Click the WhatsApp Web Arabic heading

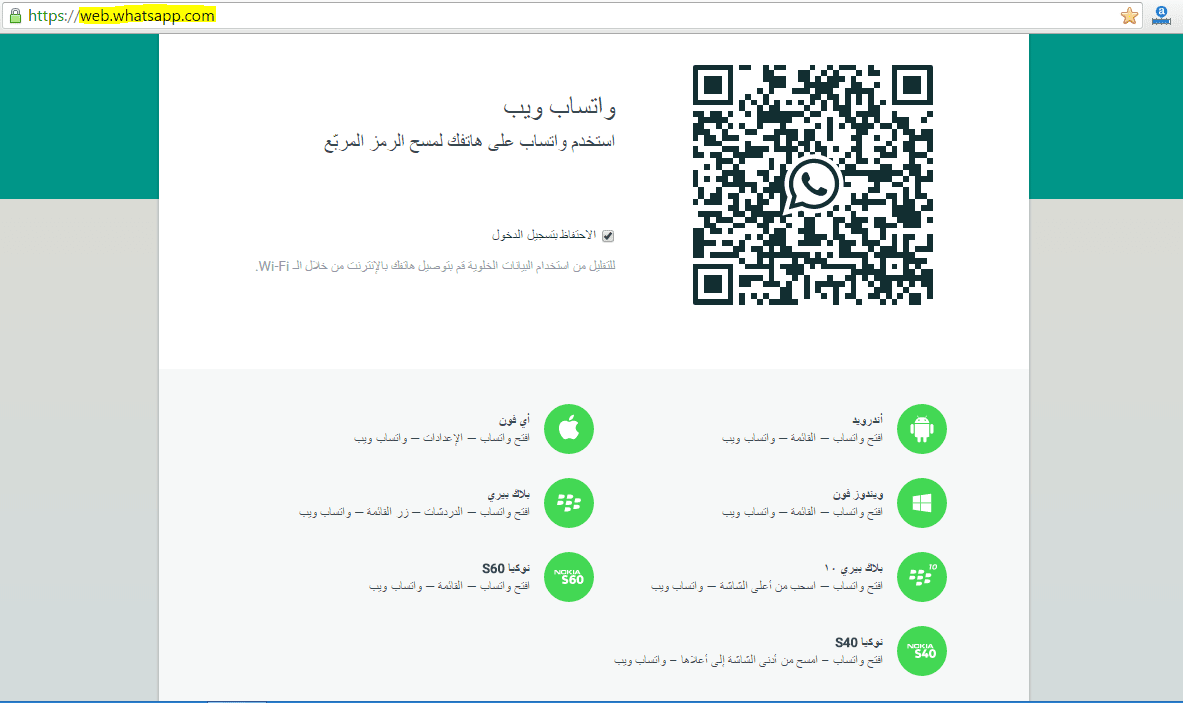[x=560, y=108]
